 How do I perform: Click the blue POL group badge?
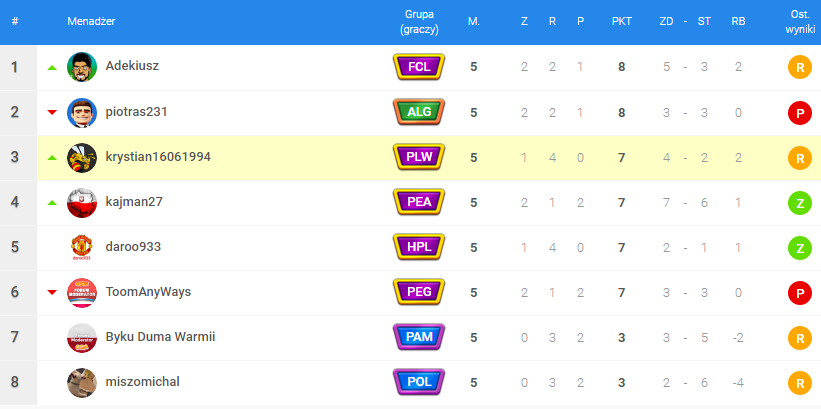coord(419,382)
